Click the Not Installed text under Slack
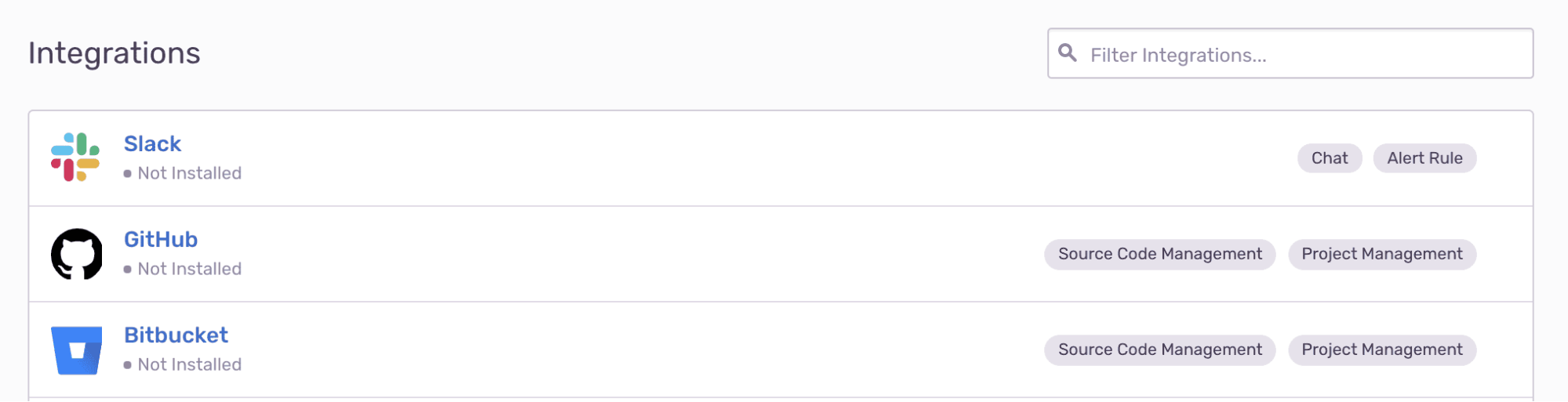Viewport: 1568px width, 402px height. click(190, 173)
